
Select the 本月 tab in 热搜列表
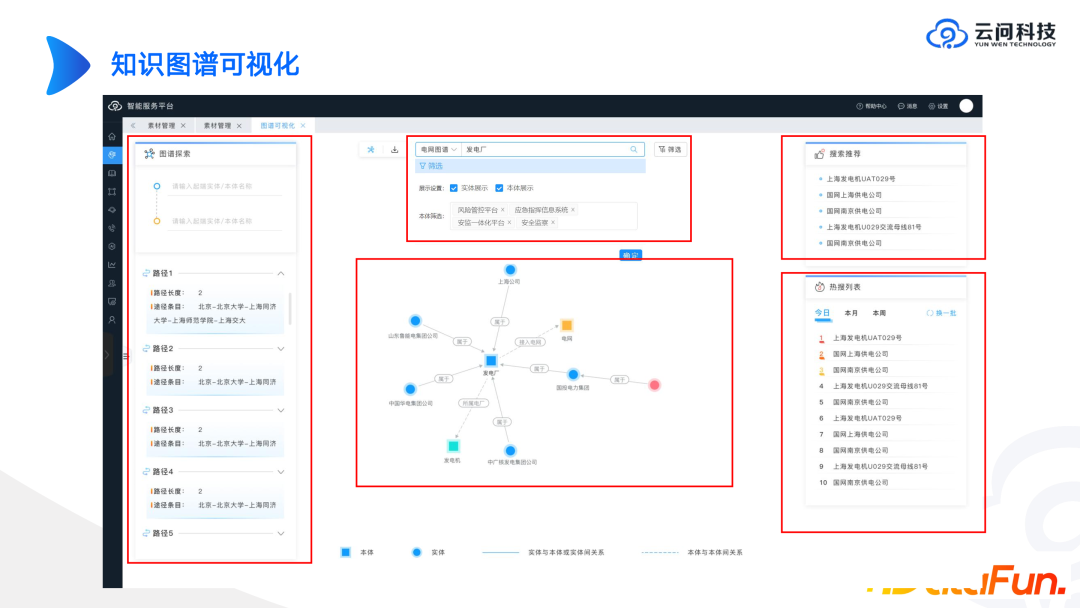(x=851, y=313)
